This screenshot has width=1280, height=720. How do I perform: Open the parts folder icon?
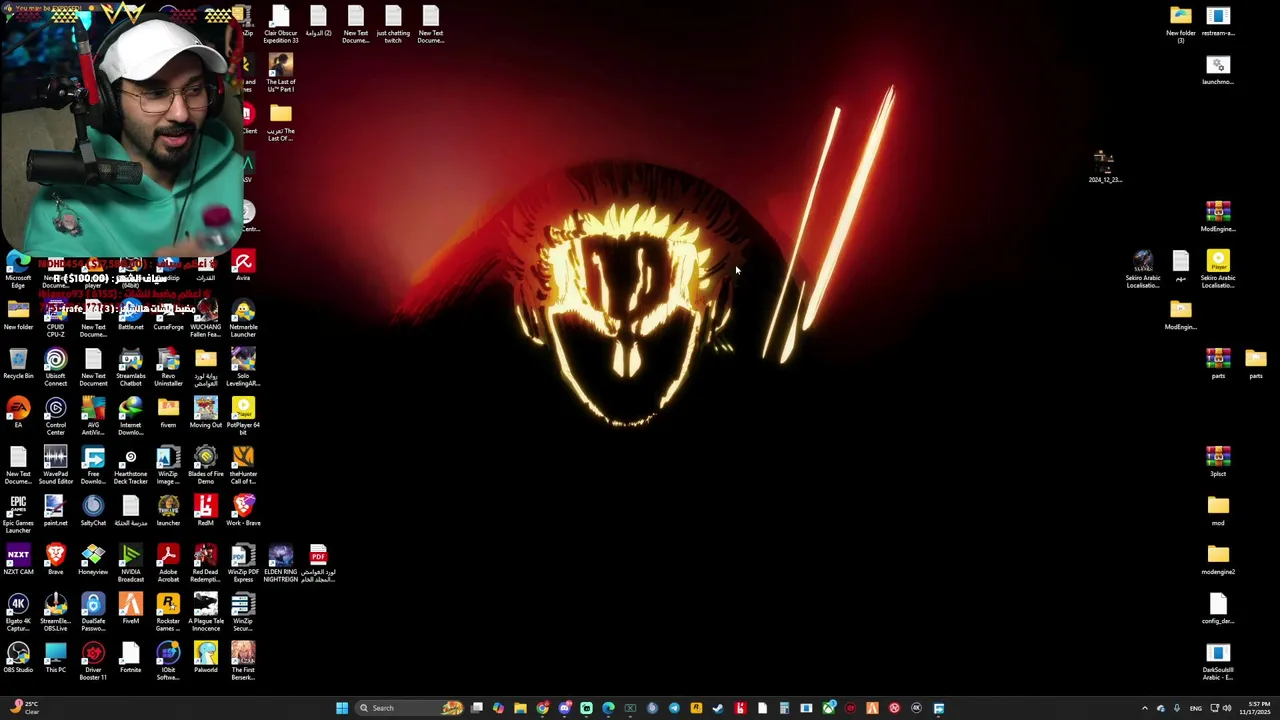[x=1256, y=364]
